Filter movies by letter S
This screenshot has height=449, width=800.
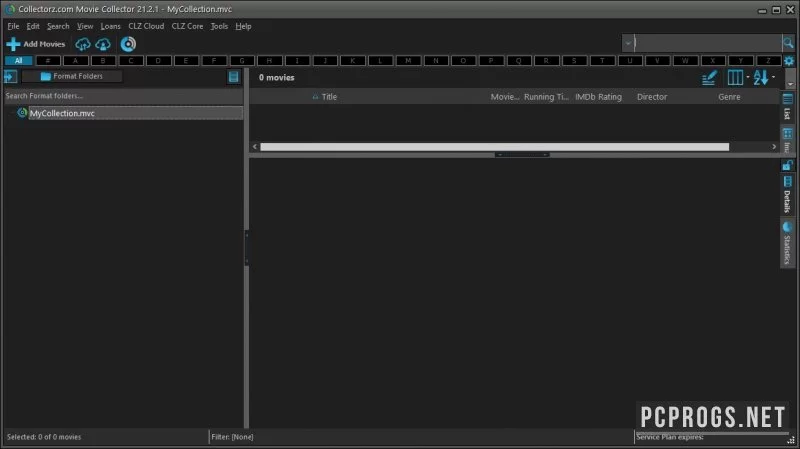[x=573, y=61]
